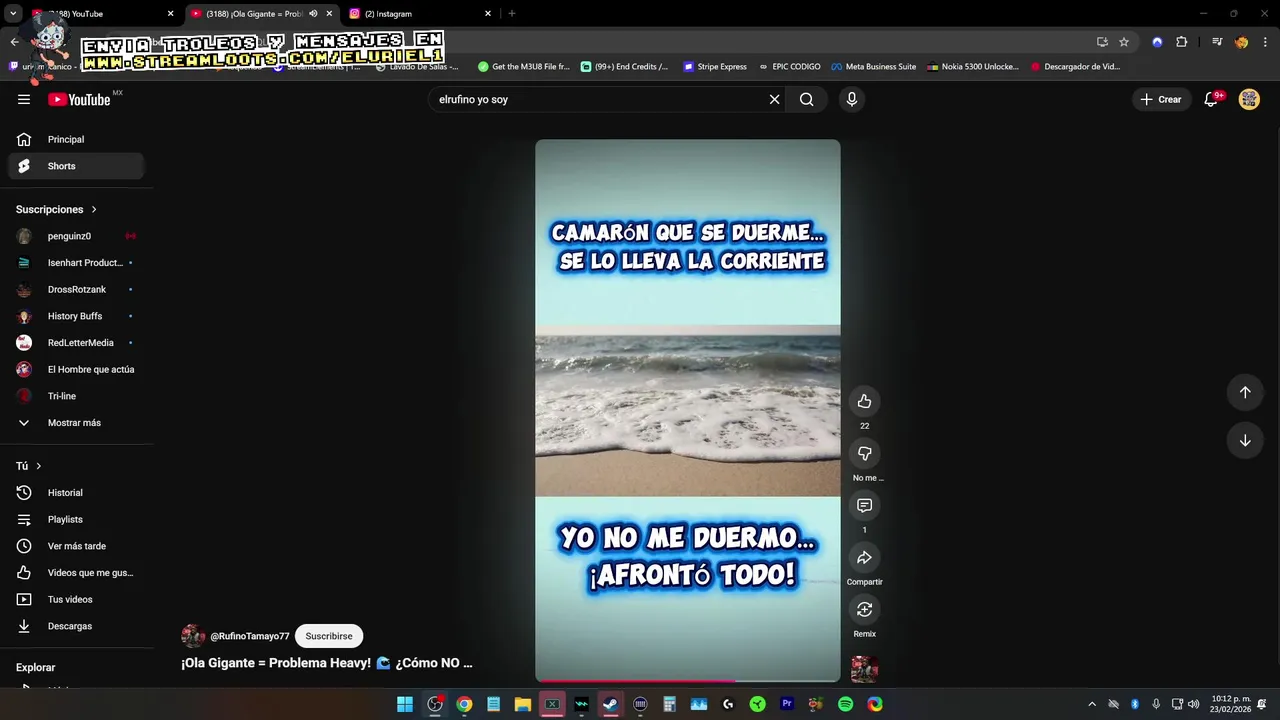
Task: Seek on the Short's red progress bar
Action: point(688,680)
